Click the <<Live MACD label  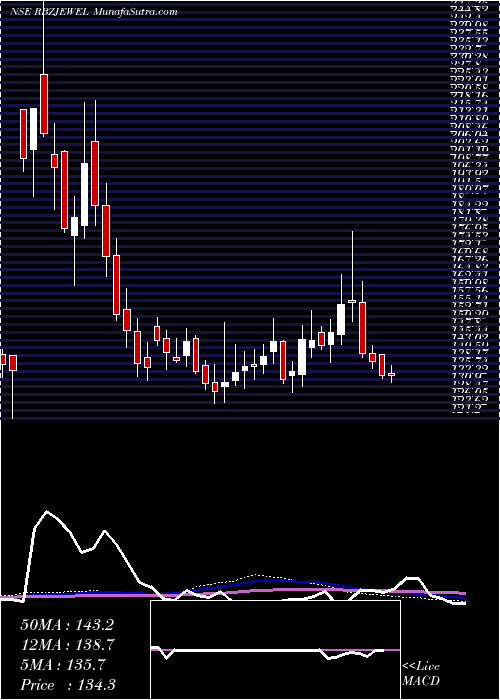421,674
